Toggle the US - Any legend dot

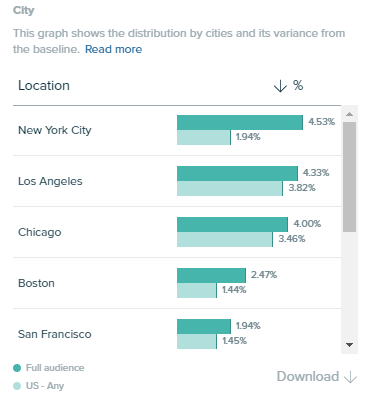click(17, 386)
